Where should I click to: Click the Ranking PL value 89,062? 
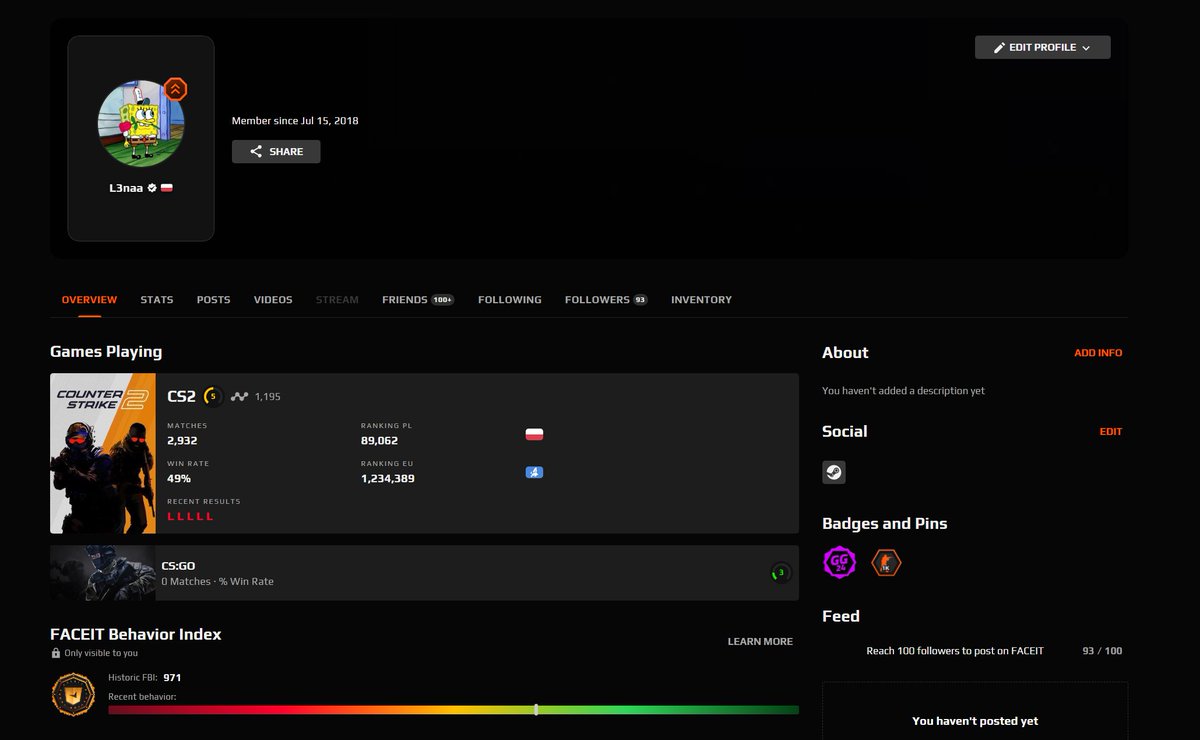point(379,440)
